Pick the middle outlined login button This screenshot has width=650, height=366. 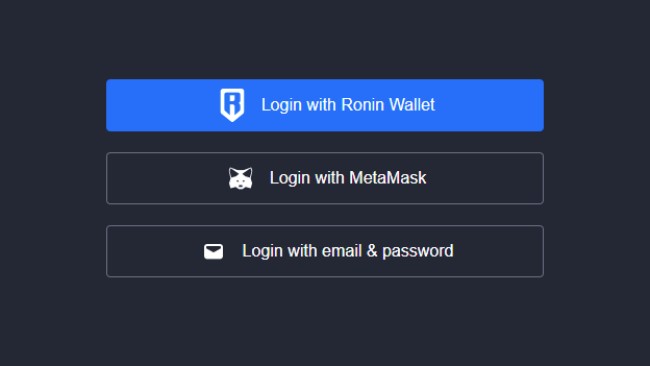pyautogui.click(x=325, y=178)
